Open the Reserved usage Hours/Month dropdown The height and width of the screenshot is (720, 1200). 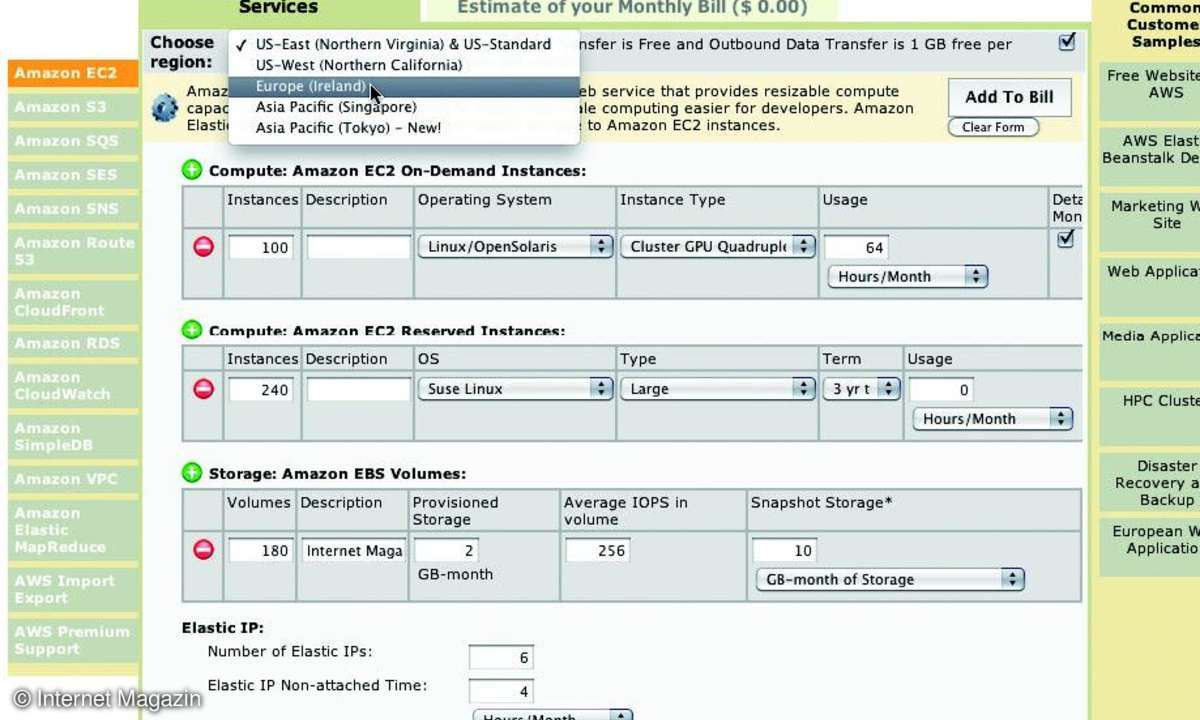coord(992,419)
